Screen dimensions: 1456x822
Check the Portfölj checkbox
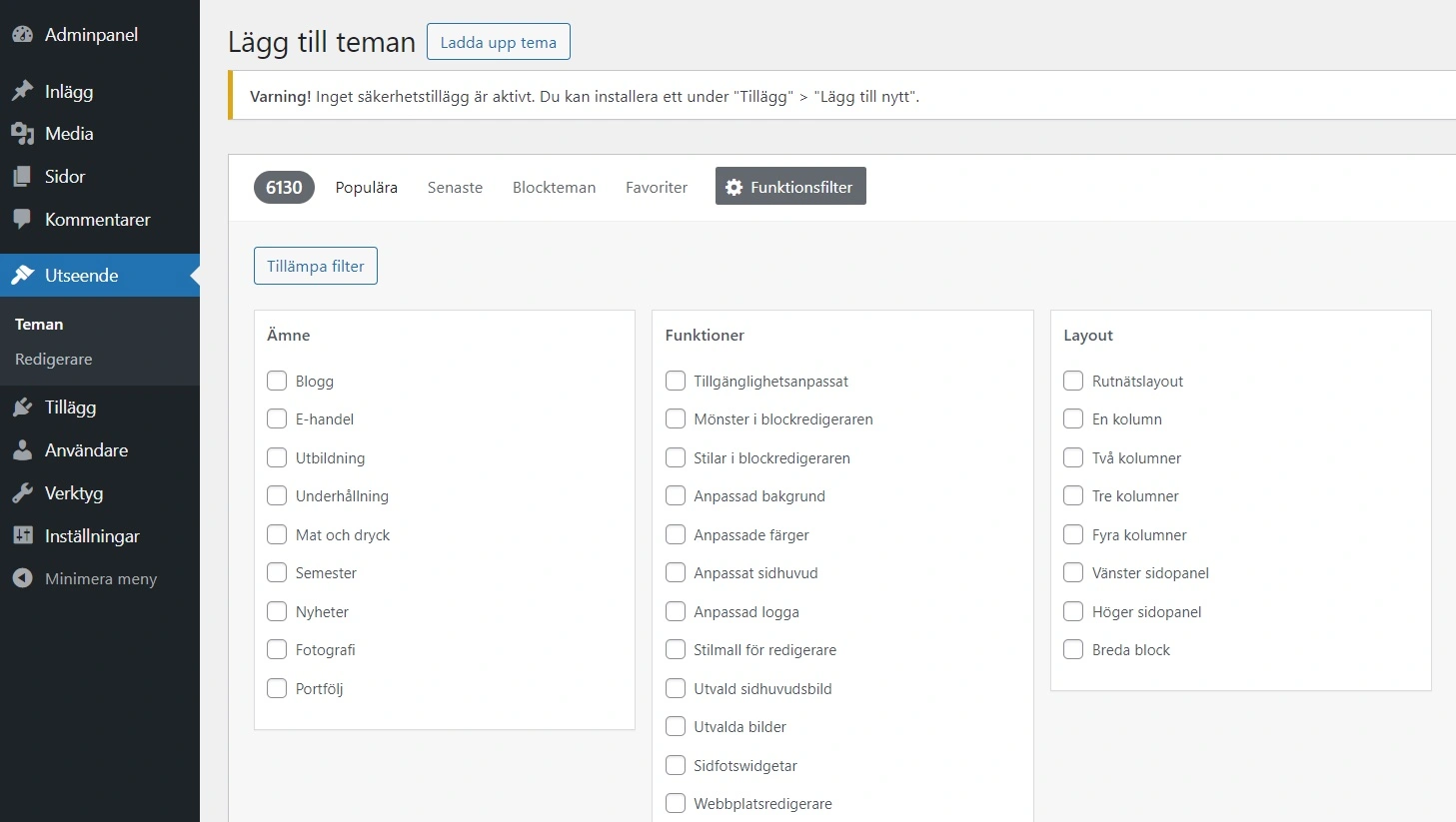point(277,688)
